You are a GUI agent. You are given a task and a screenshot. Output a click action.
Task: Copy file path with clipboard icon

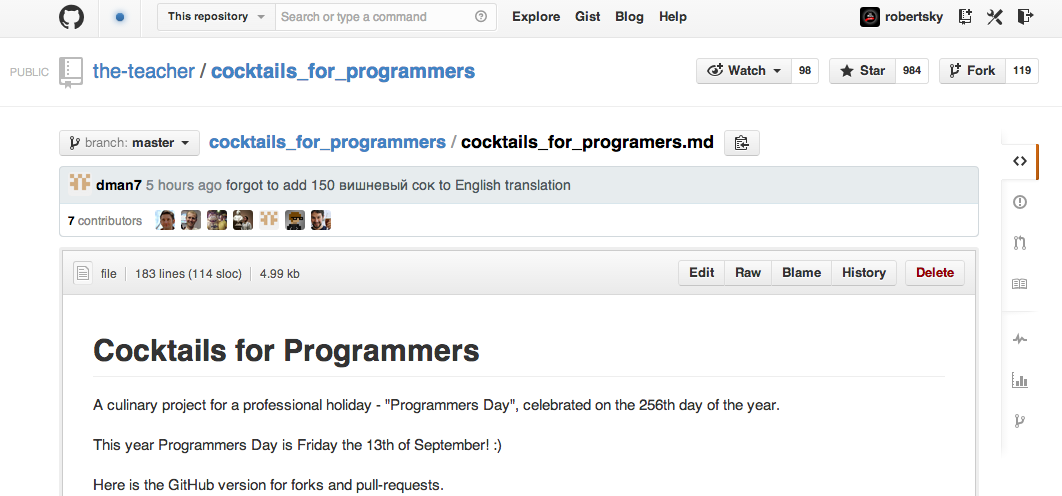(x=742, y=143)
